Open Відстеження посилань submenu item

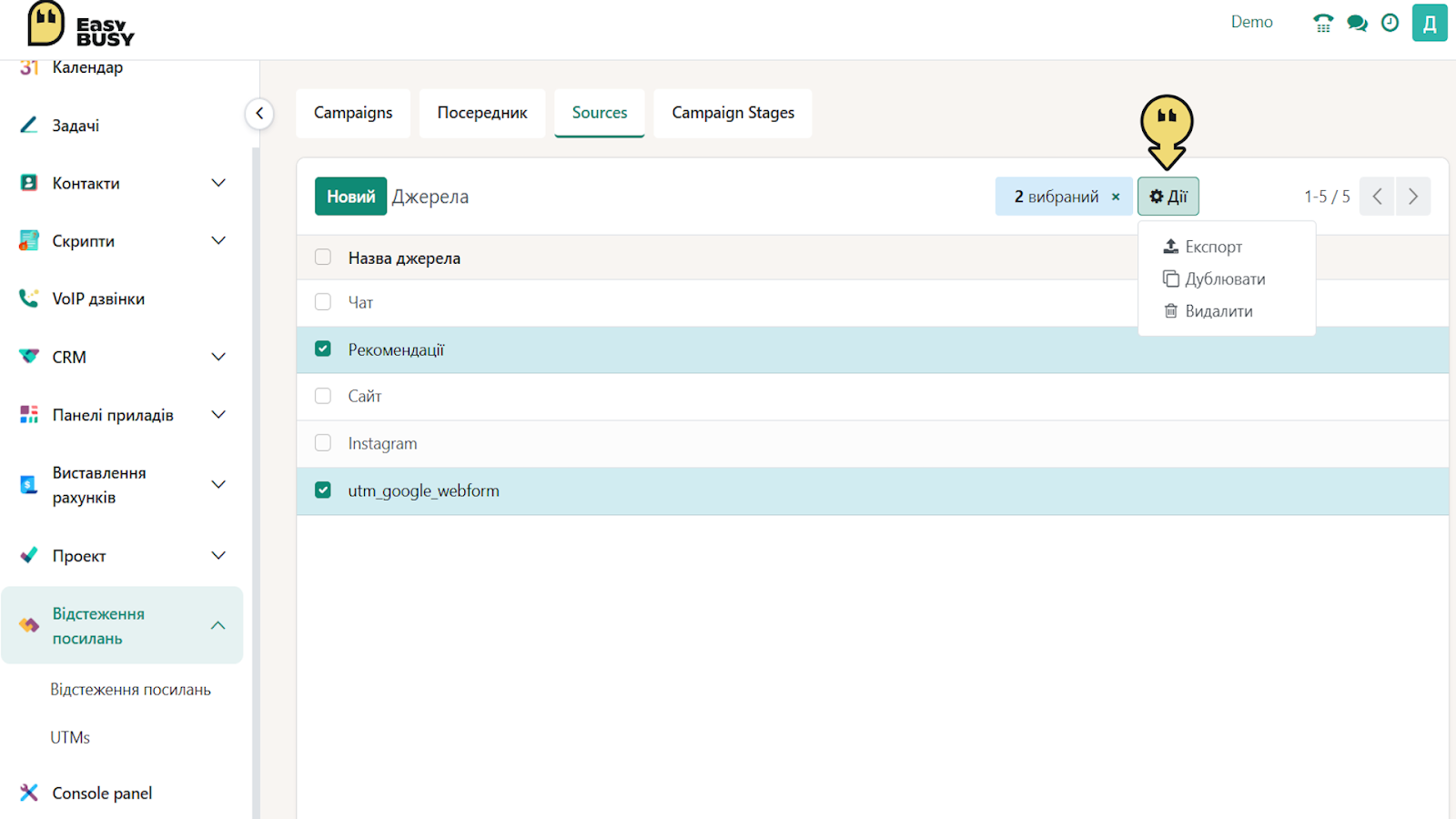point(130,690)
